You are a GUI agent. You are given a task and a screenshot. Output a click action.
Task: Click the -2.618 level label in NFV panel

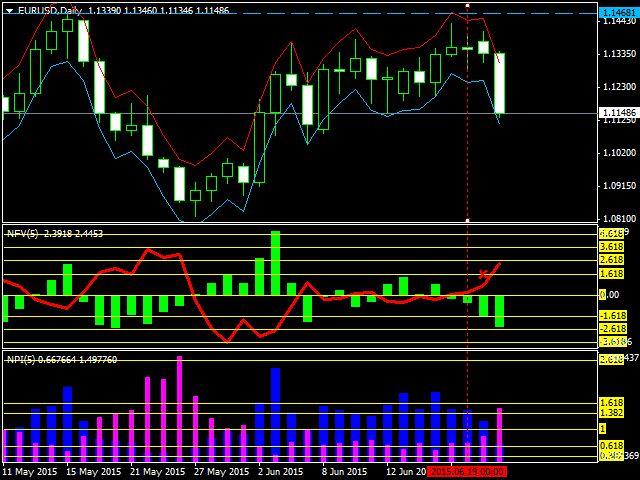613,329
